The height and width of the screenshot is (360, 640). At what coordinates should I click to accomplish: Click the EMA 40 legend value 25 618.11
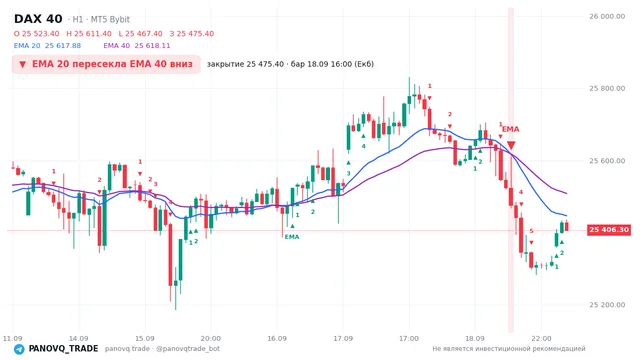pos(137,45)
